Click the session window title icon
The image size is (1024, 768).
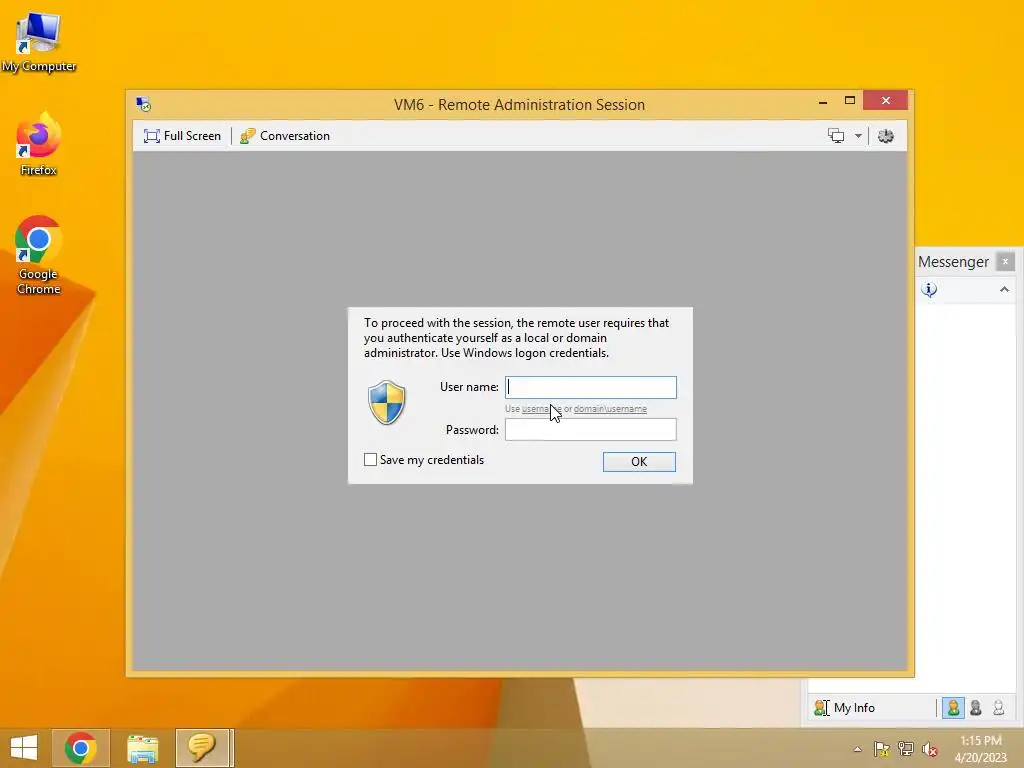[x=144, y=104]
